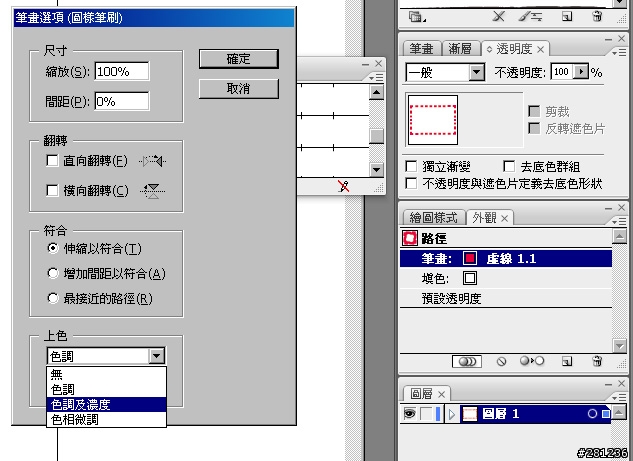Viewport: 633px width, 461px height.
Task: Open the Layers panel flyout menu
Action: tap(618, 397)
